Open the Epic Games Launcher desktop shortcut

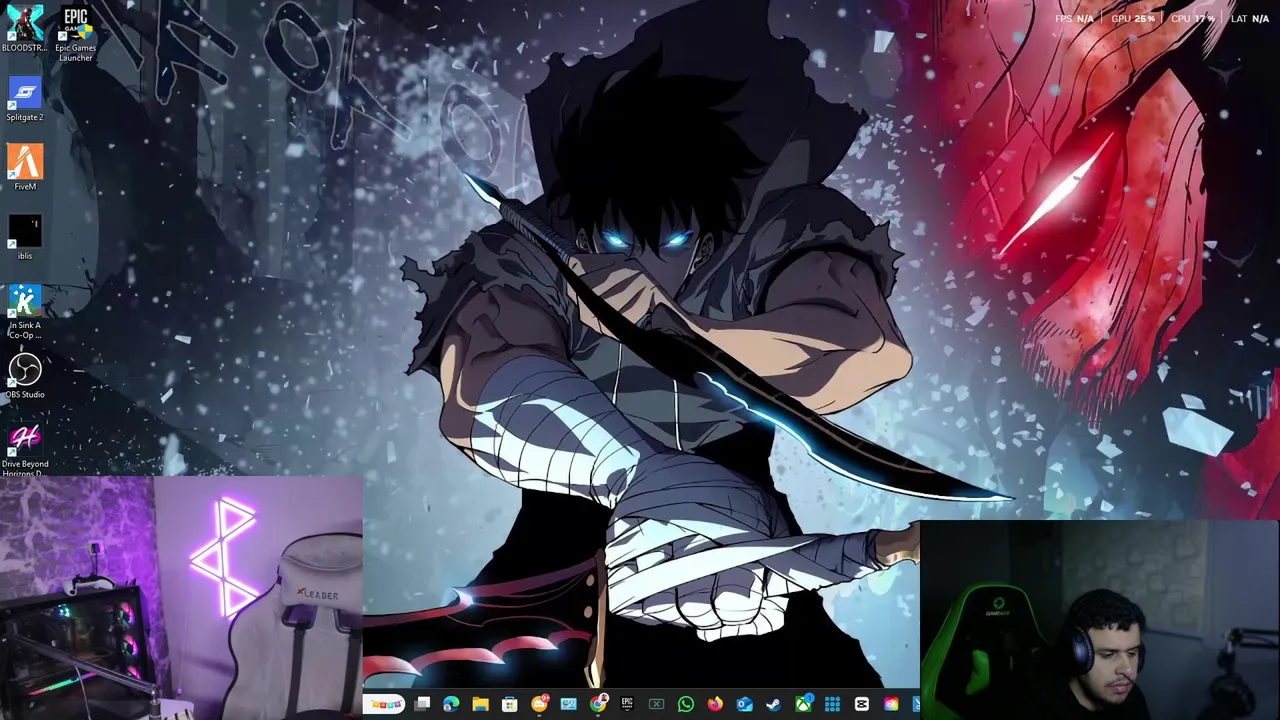click(76, 33)
